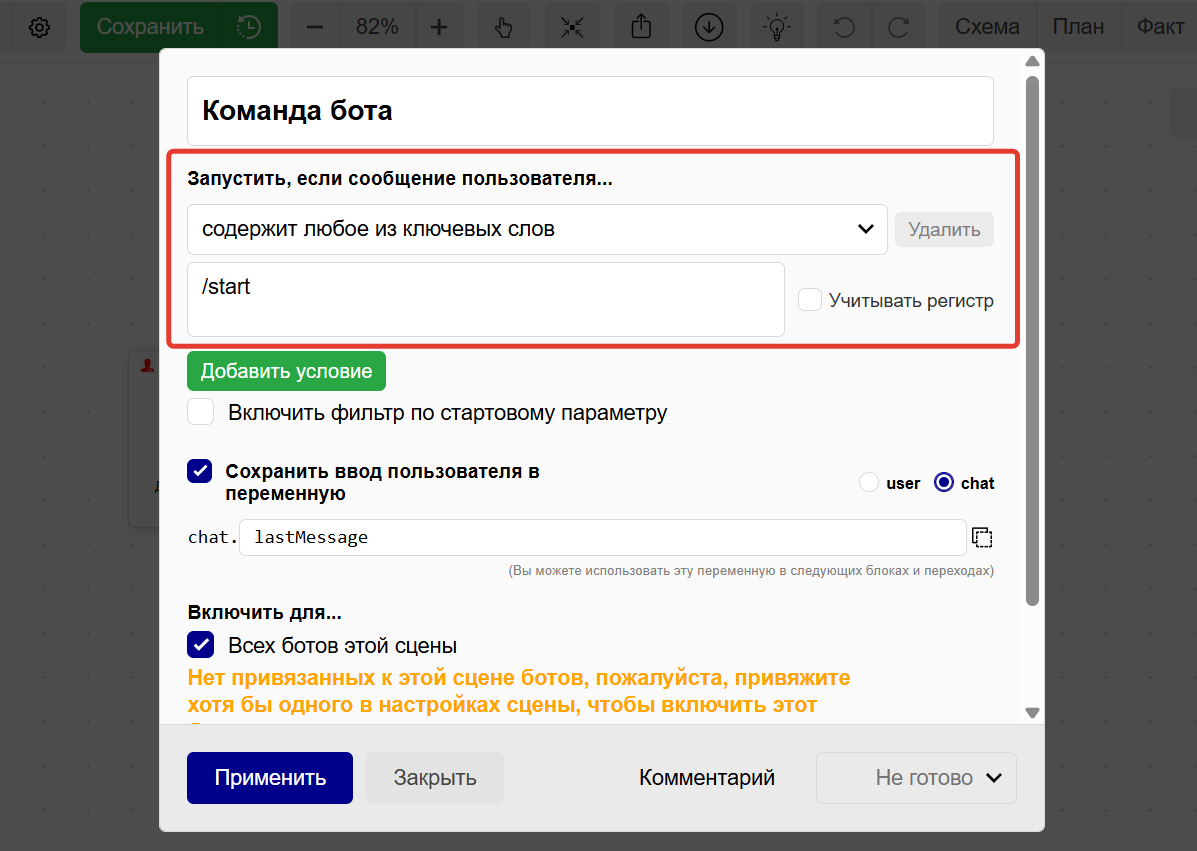The height and width of the screenshot is (851, 1197).
Task: Click dialog scrollbar down arrow
Action: pyautogui.click(x=1032, y=713)
